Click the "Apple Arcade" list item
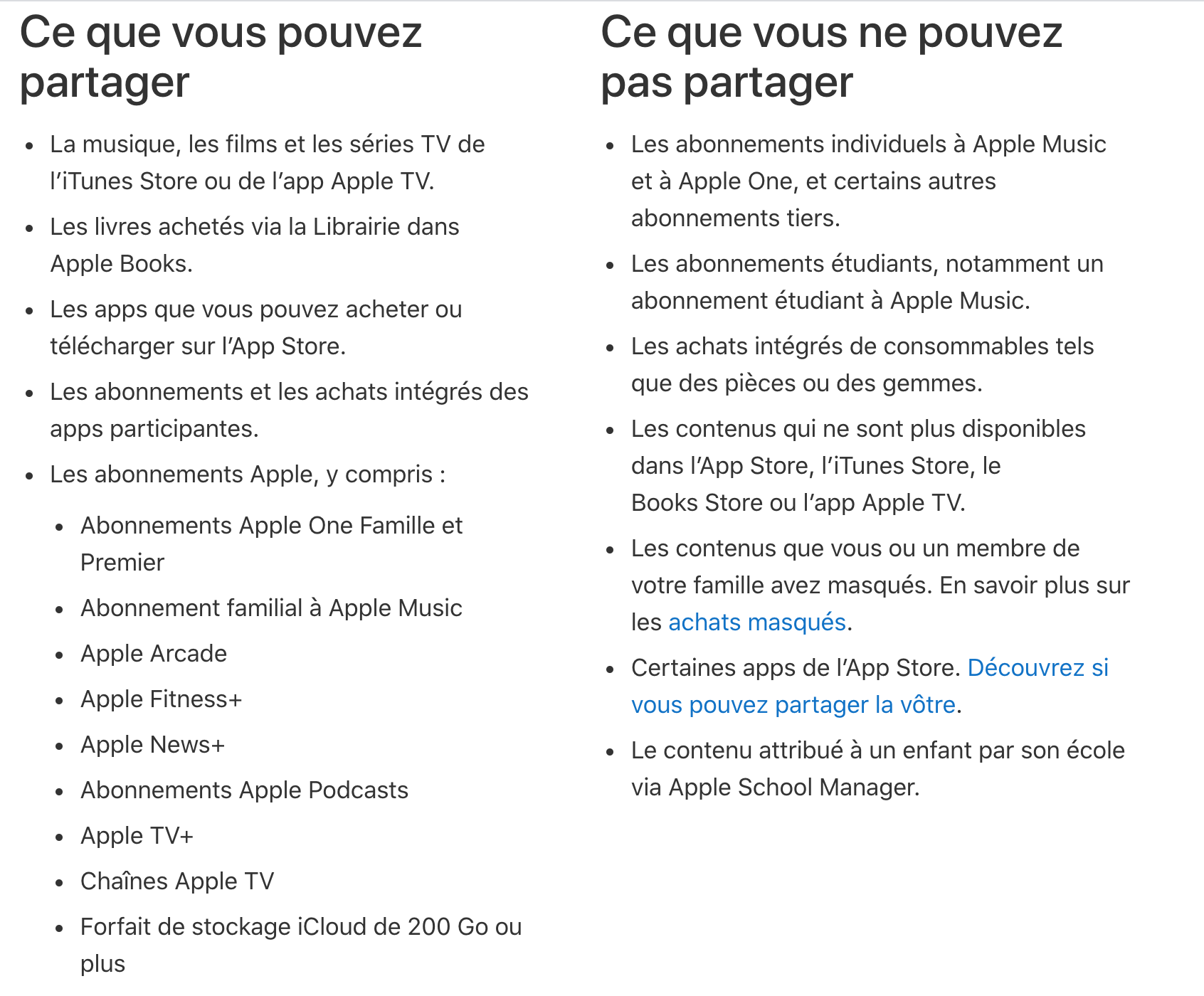This screenshot has width=1204, height=996. (154, 654)
